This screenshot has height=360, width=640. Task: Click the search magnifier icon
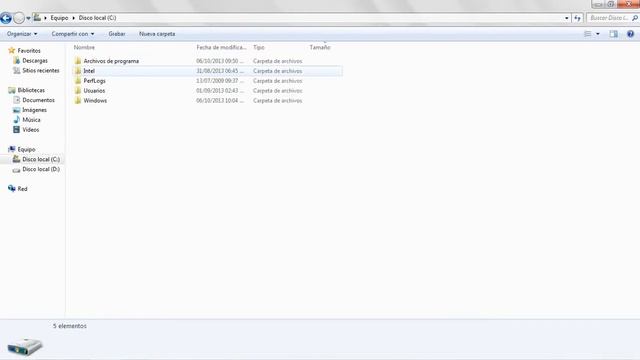point(635,18)
